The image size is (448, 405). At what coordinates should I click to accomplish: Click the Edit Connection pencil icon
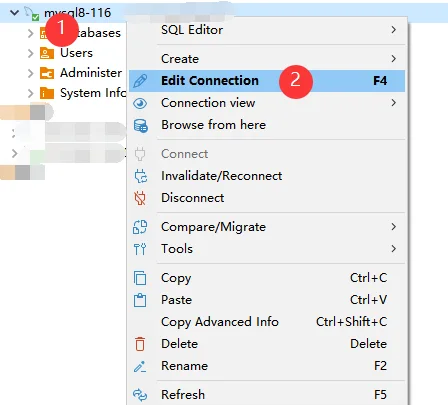click(140, 81)
